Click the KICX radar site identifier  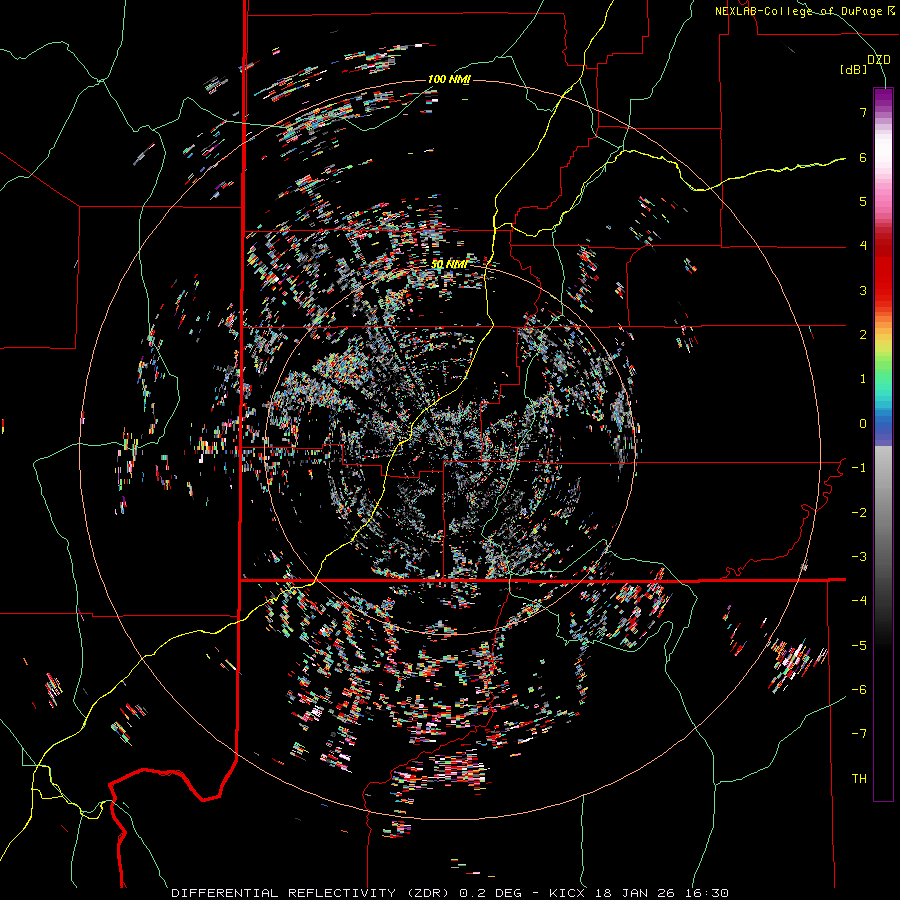(567, 893)
